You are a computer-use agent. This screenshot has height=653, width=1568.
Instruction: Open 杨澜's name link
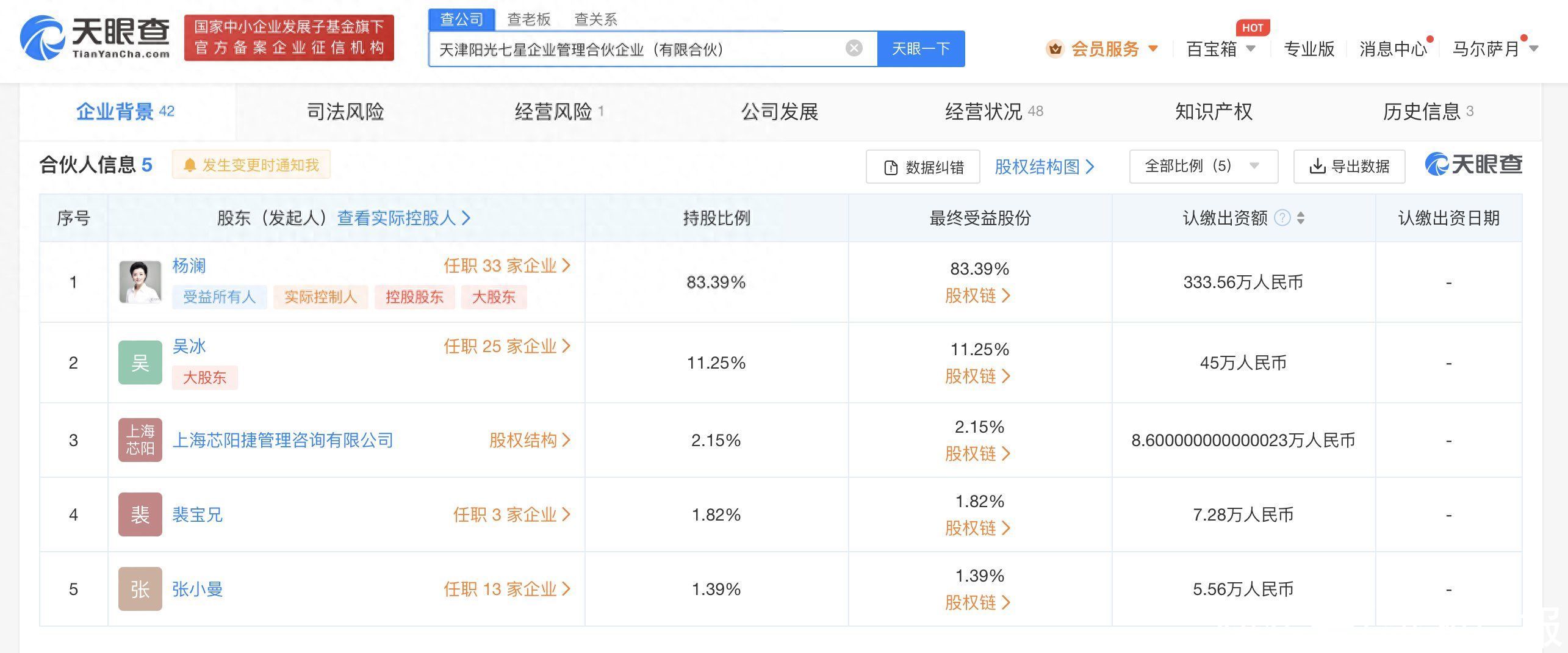coord(189,265)
